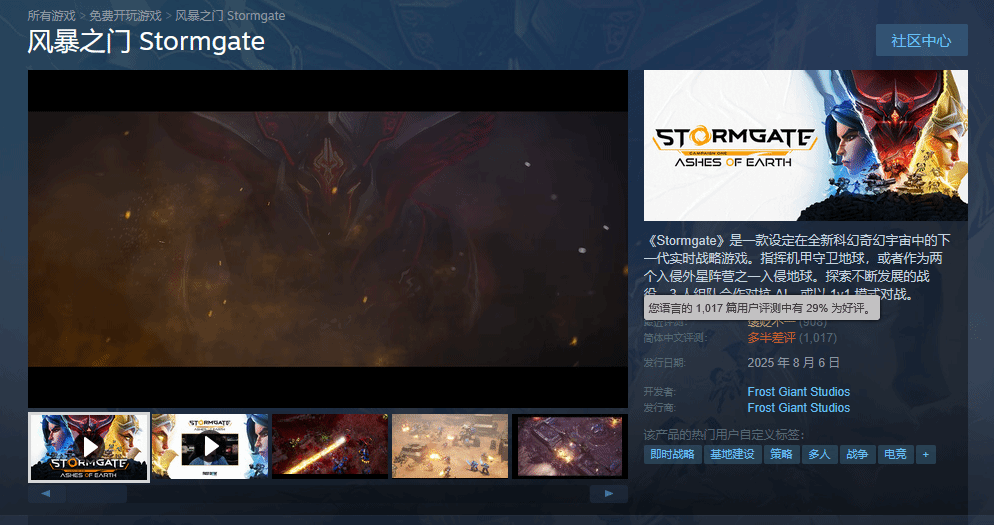Select the 基地建设 tag

(x=732, y=454)
